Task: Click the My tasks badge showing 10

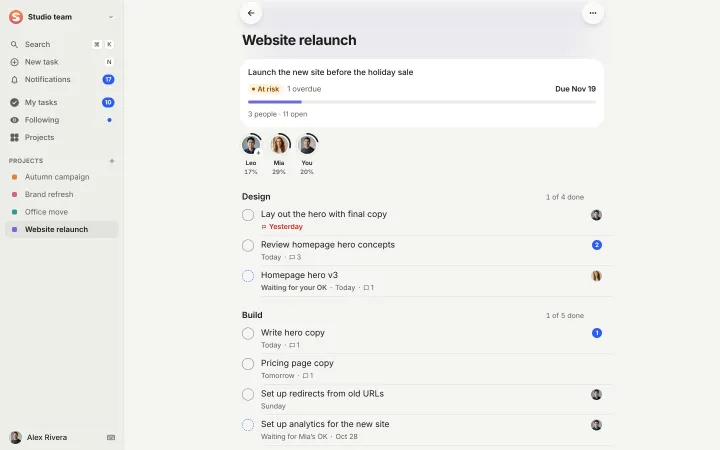Action: pos(108,102)
